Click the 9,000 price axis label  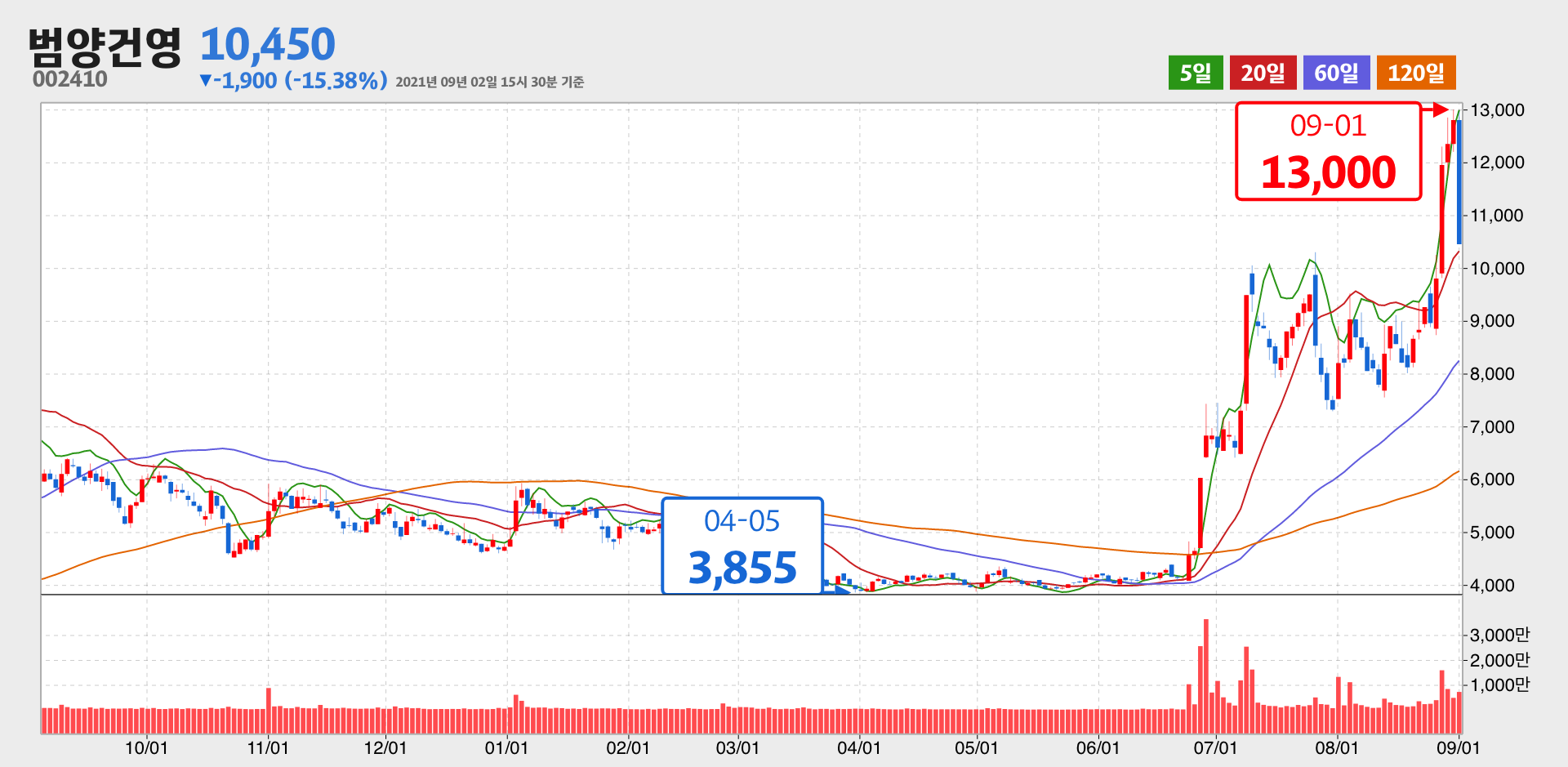pyautogui.click(x=1492, y=321)
